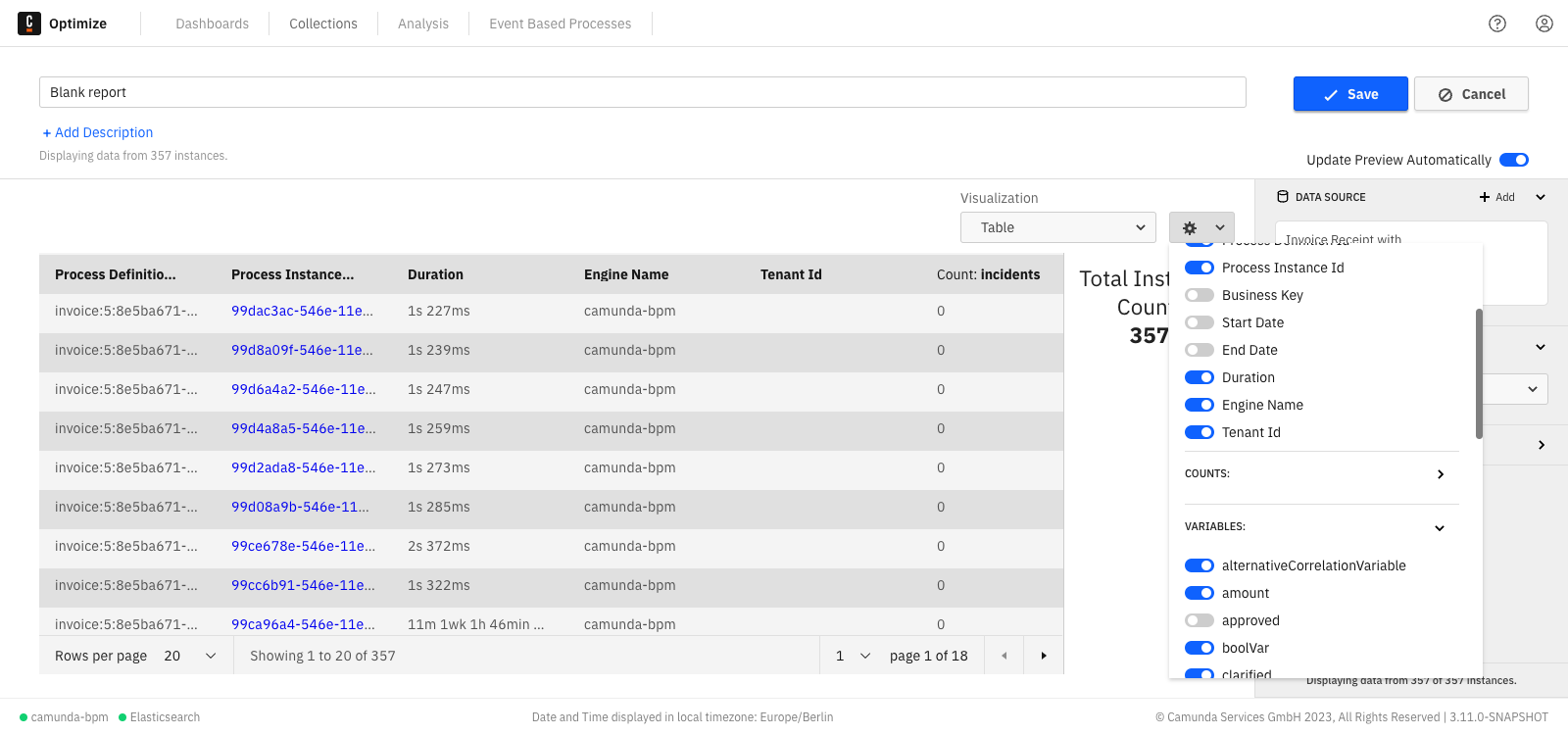The image size is (1568, 735).
Task: Open the Dashboards tab
Action: pos(212,24)
